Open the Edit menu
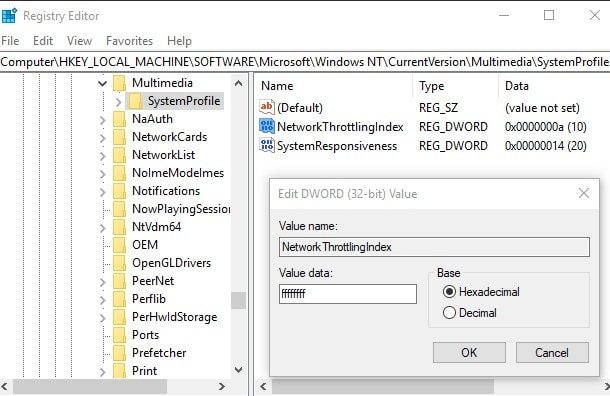Screen dimensions: 610x396 (x=43, y=41)
